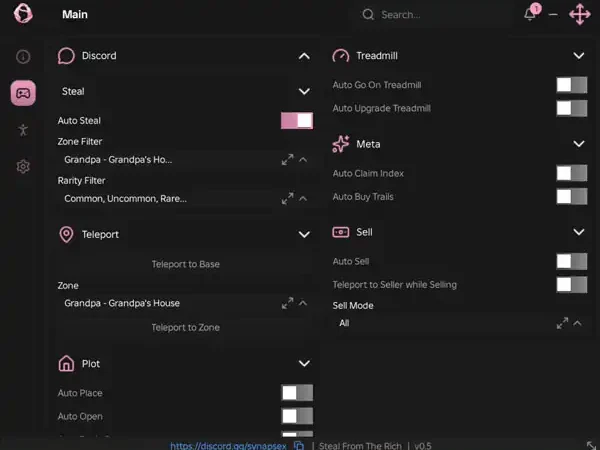Click the Meta sparkles icon

pyautogui.click(x=341, y=144)
